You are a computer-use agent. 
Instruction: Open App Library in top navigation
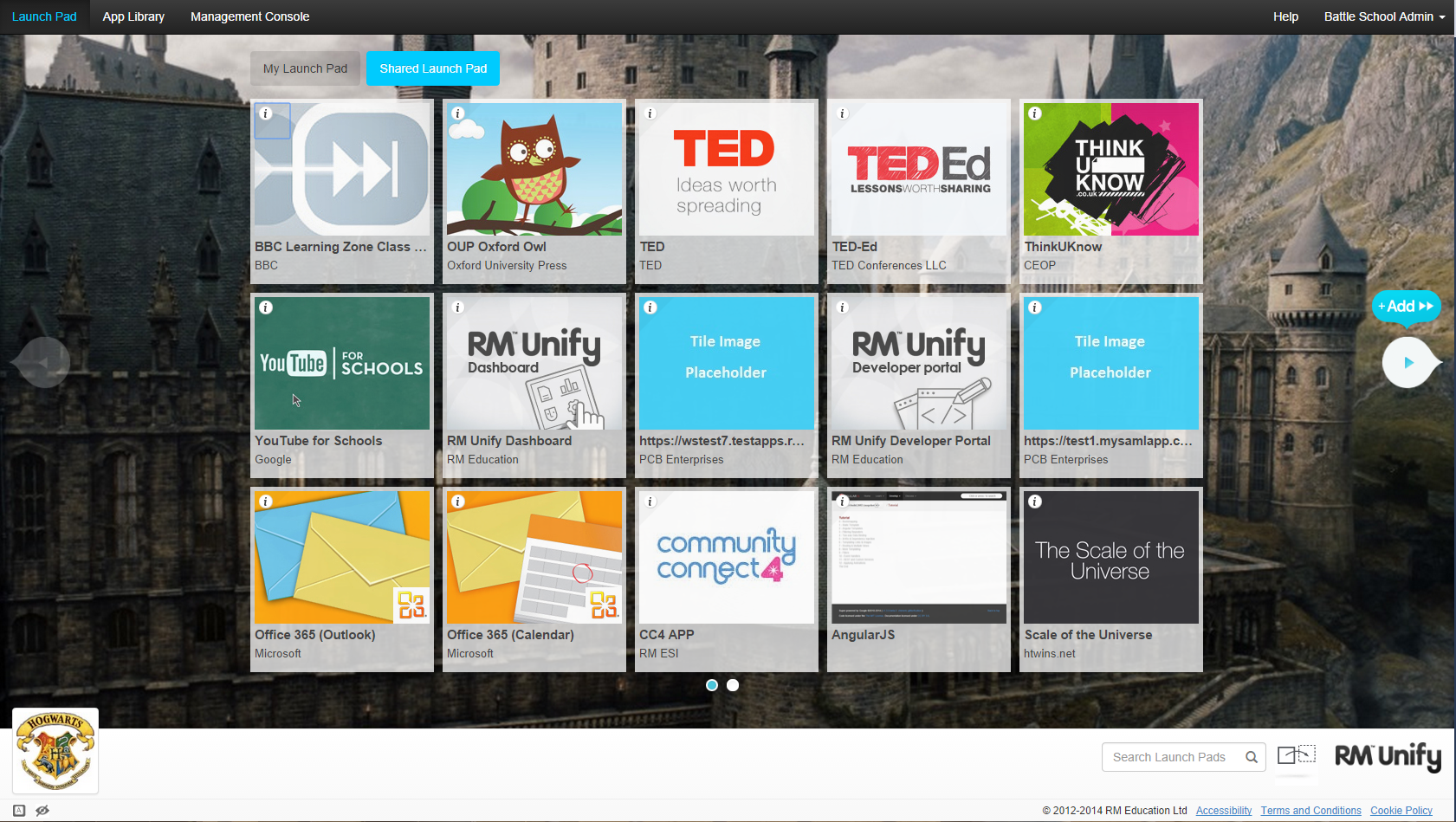(x=133, y=16)
